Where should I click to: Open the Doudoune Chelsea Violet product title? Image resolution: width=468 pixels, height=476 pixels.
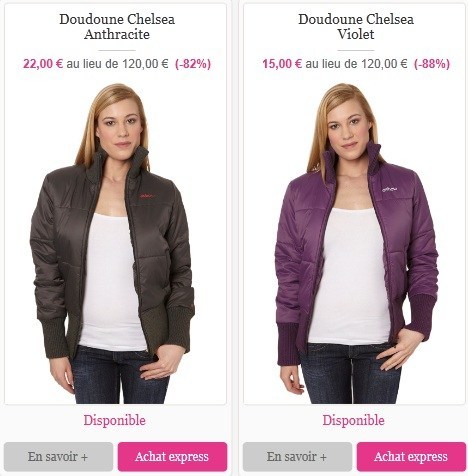coord(356,27)
